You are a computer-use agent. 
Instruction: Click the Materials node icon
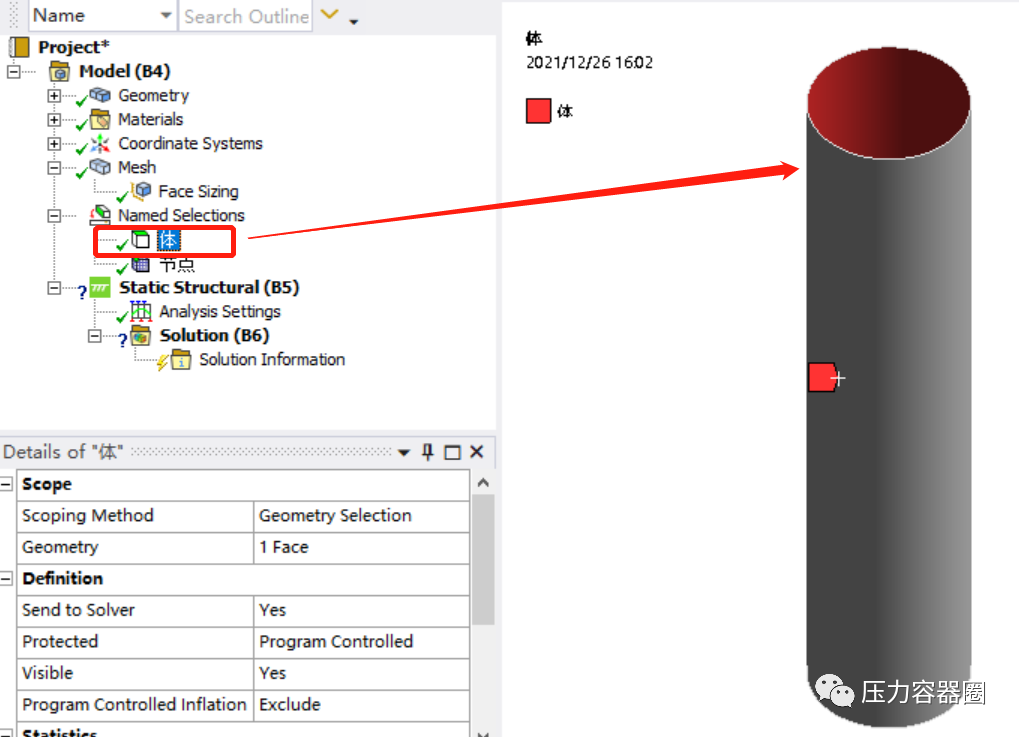[x=100, y=120]
